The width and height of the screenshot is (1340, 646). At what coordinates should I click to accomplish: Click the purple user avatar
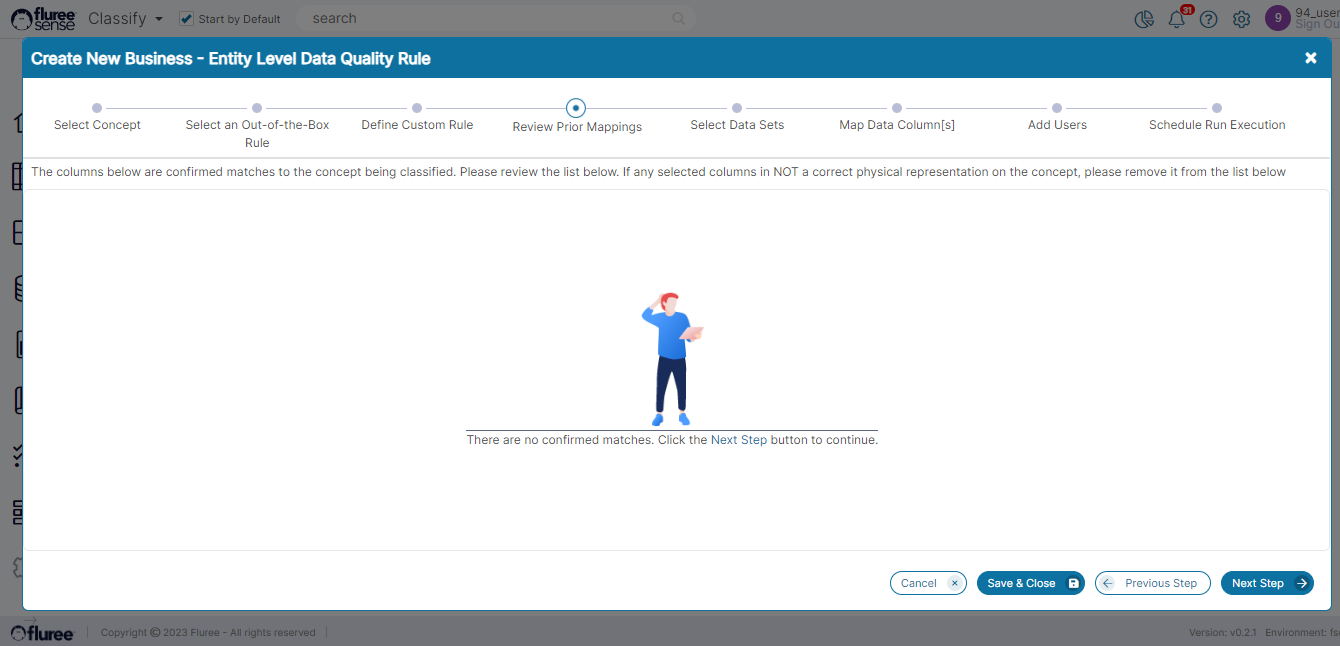(1277, 18)
